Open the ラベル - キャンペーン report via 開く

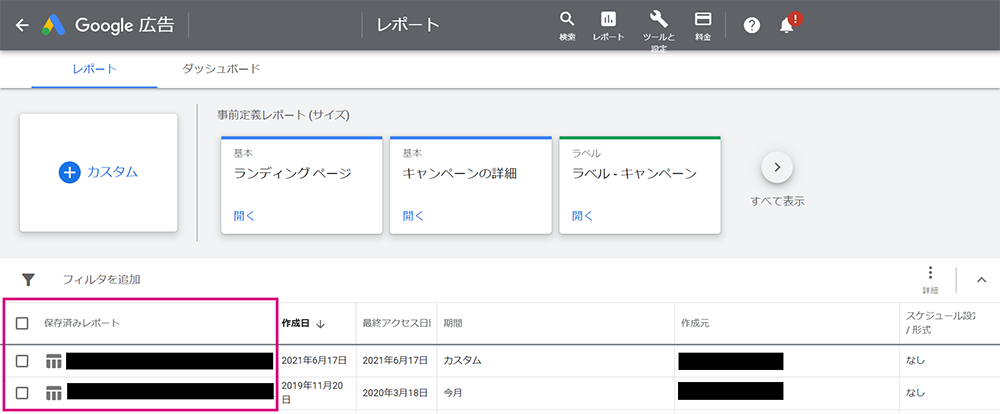coord(582,216)
